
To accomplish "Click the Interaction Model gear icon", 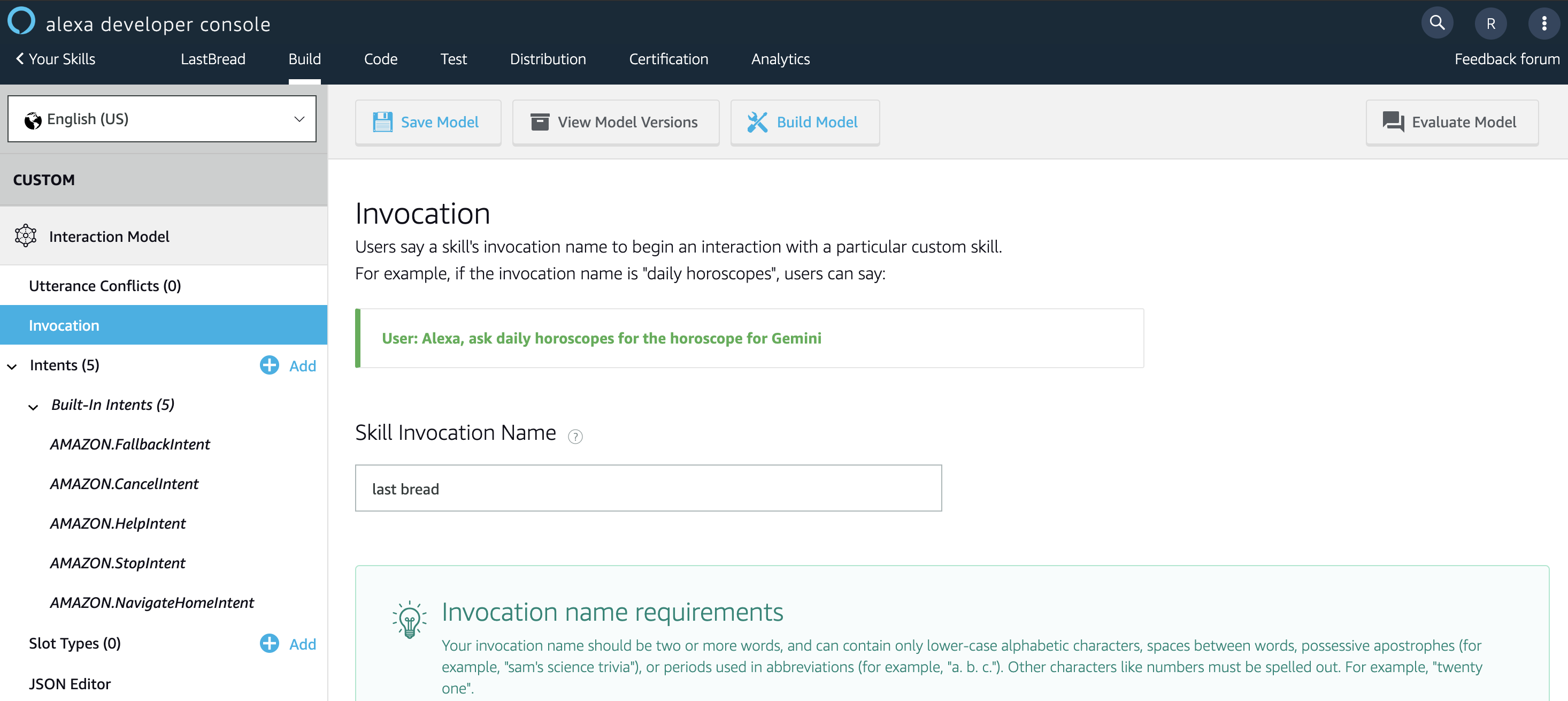I will click(x=26, y=235).
